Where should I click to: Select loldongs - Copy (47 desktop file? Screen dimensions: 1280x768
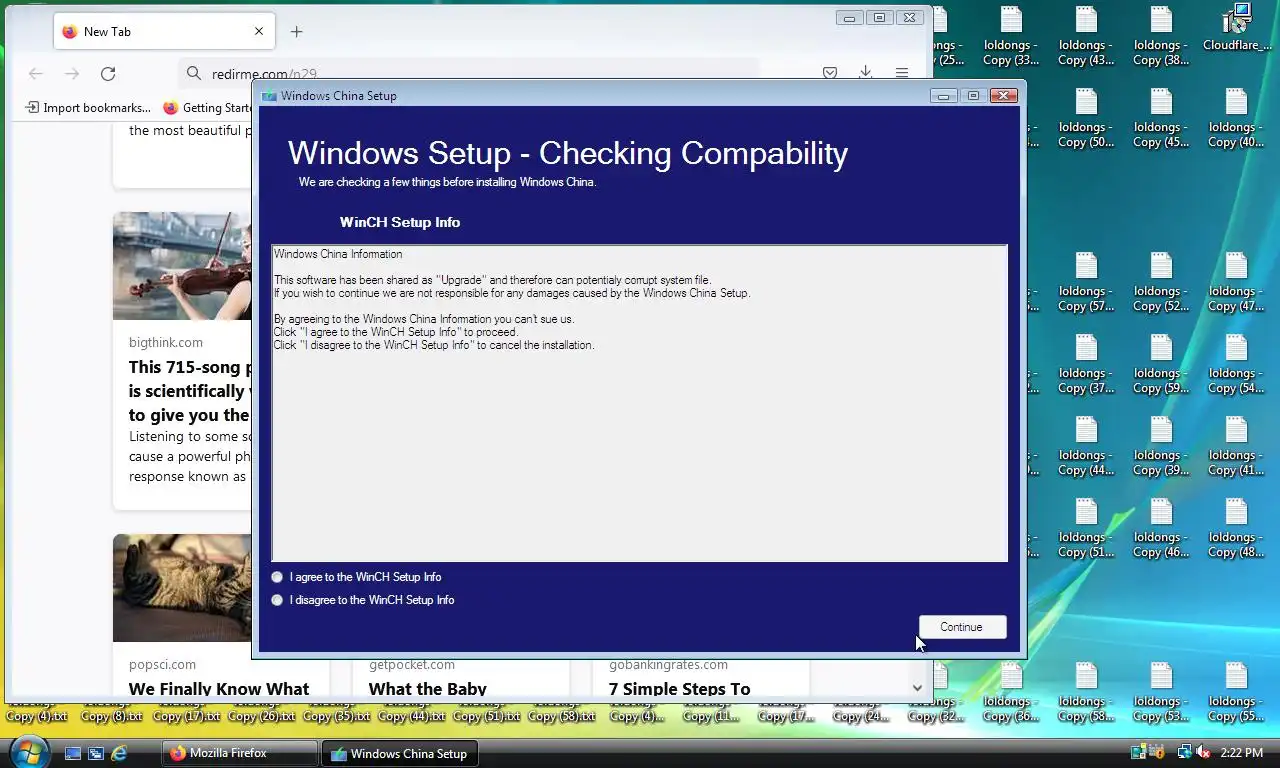(1236, 282)
